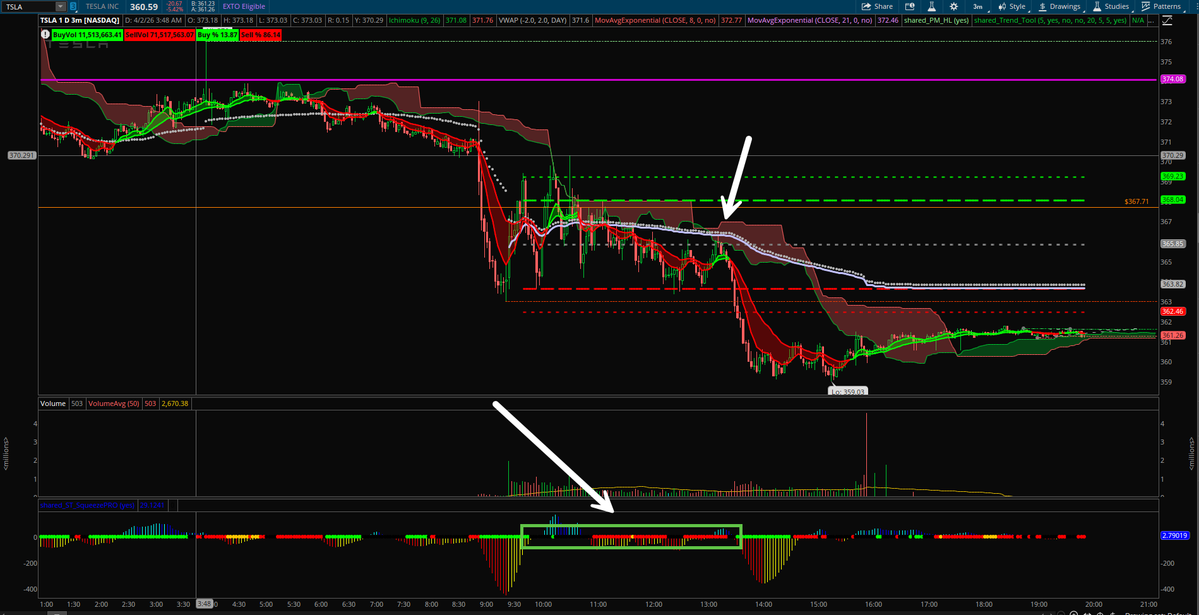Image resolution: width=1199 pixels, height=615 pixels.
Task: Open chart settings gear icon
Action: tap(954, 6)
